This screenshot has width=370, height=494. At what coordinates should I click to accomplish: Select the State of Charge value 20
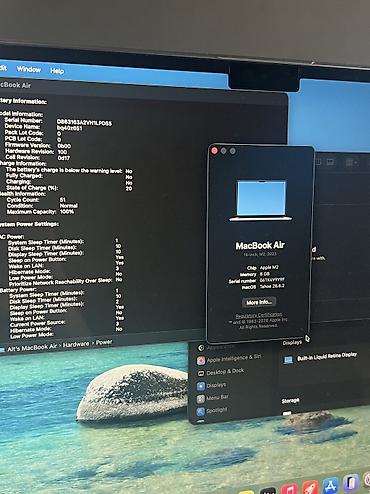pos(129,189)
